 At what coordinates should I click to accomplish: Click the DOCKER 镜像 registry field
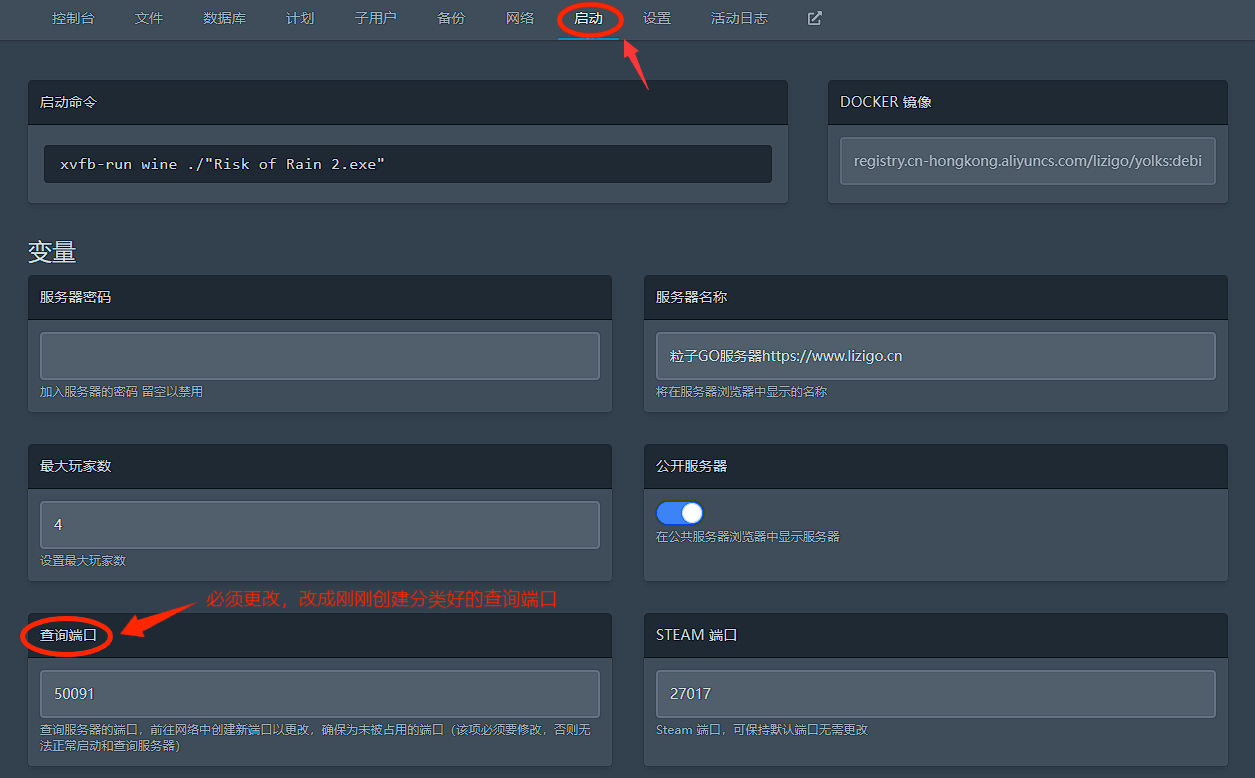tap(1028, 161)
